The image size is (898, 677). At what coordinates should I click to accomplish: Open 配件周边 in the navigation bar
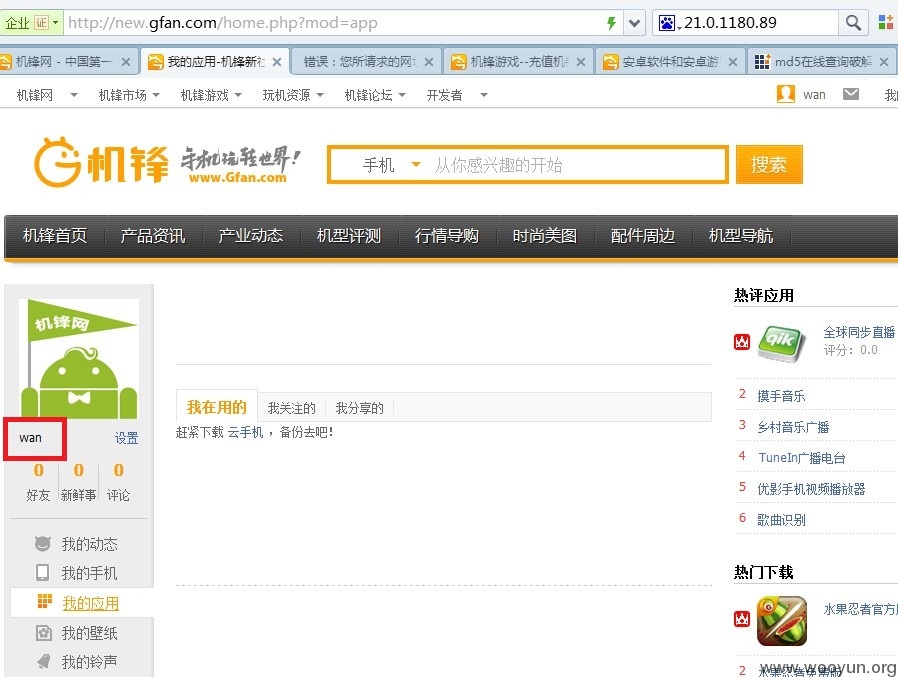[643, 235]
